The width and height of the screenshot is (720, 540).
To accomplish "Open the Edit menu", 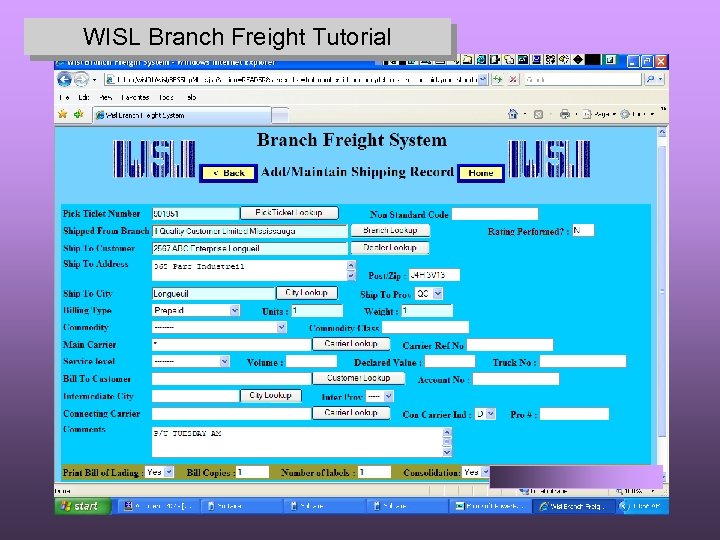I will (84, 97).
